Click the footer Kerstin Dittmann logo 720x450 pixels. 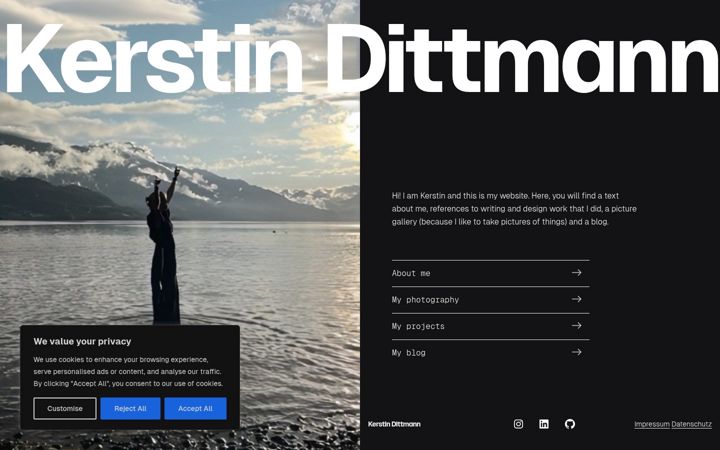tap(394, 424)
